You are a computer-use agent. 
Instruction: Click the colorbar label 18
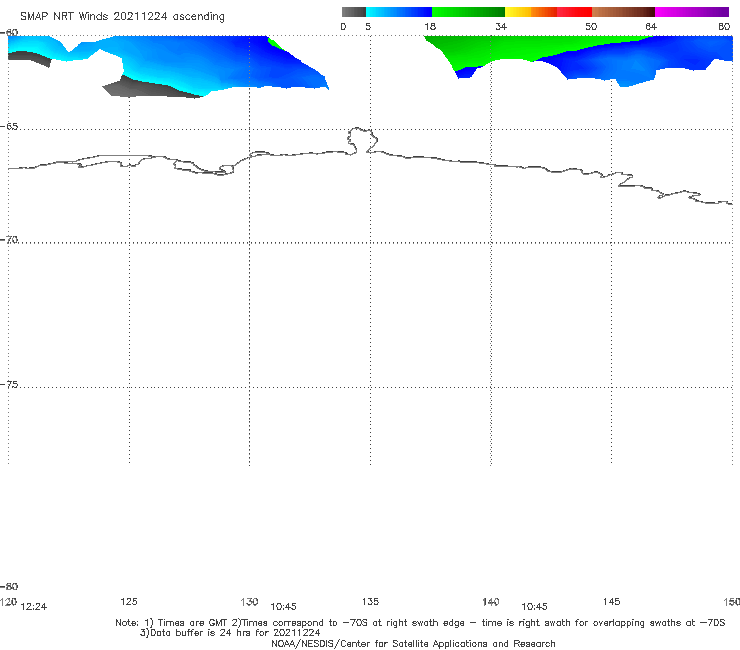pyautogui.click(x=430, y=26)
